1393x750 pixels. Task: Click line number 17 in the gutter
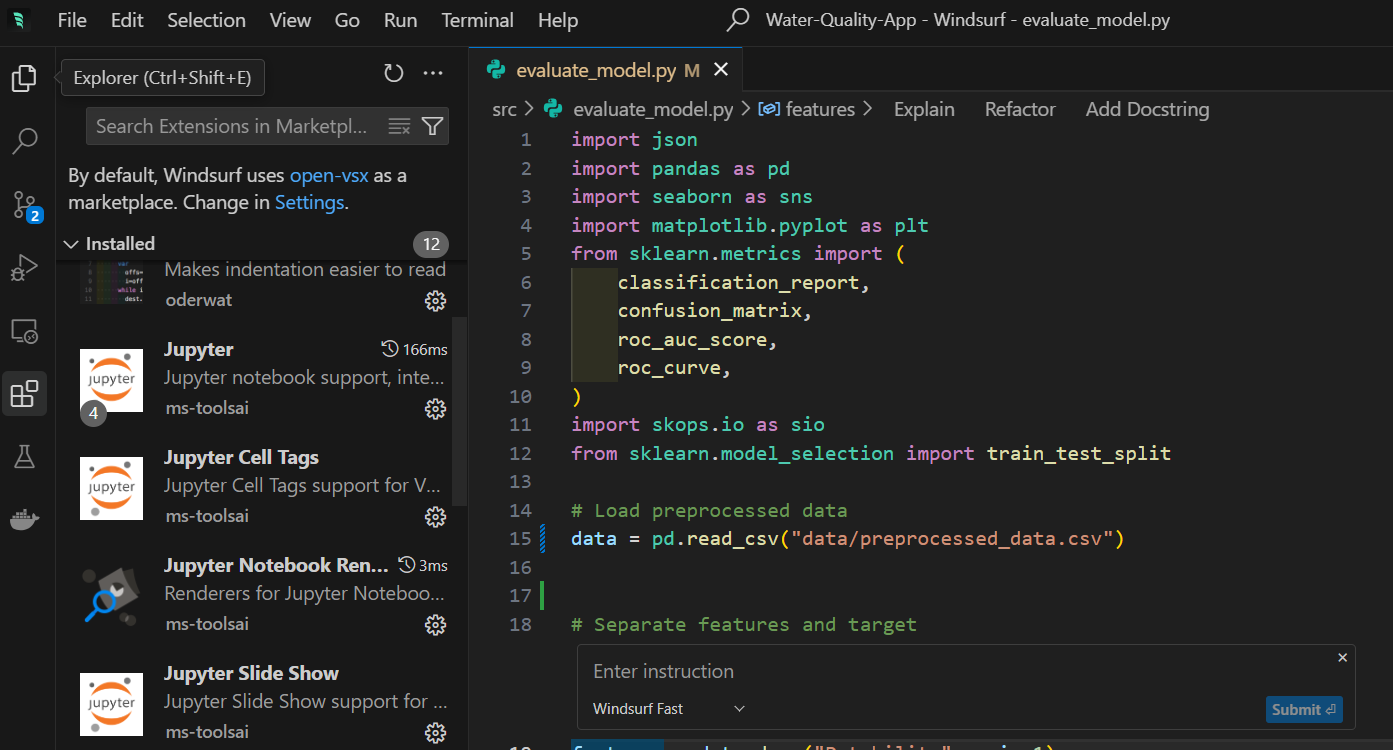point(520,596)
